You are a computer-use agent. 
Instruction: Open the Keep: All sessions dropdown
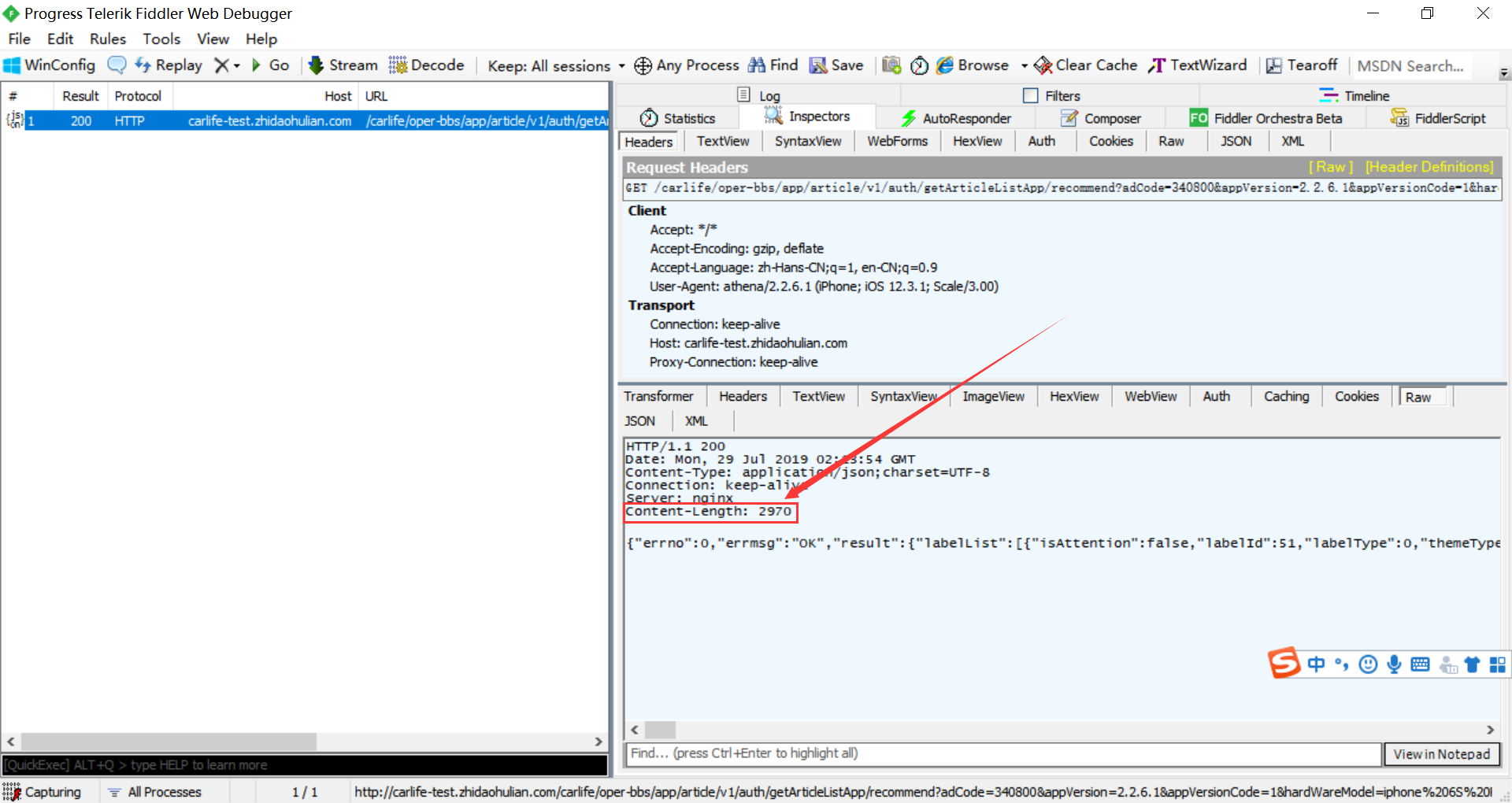coord(556,66)
